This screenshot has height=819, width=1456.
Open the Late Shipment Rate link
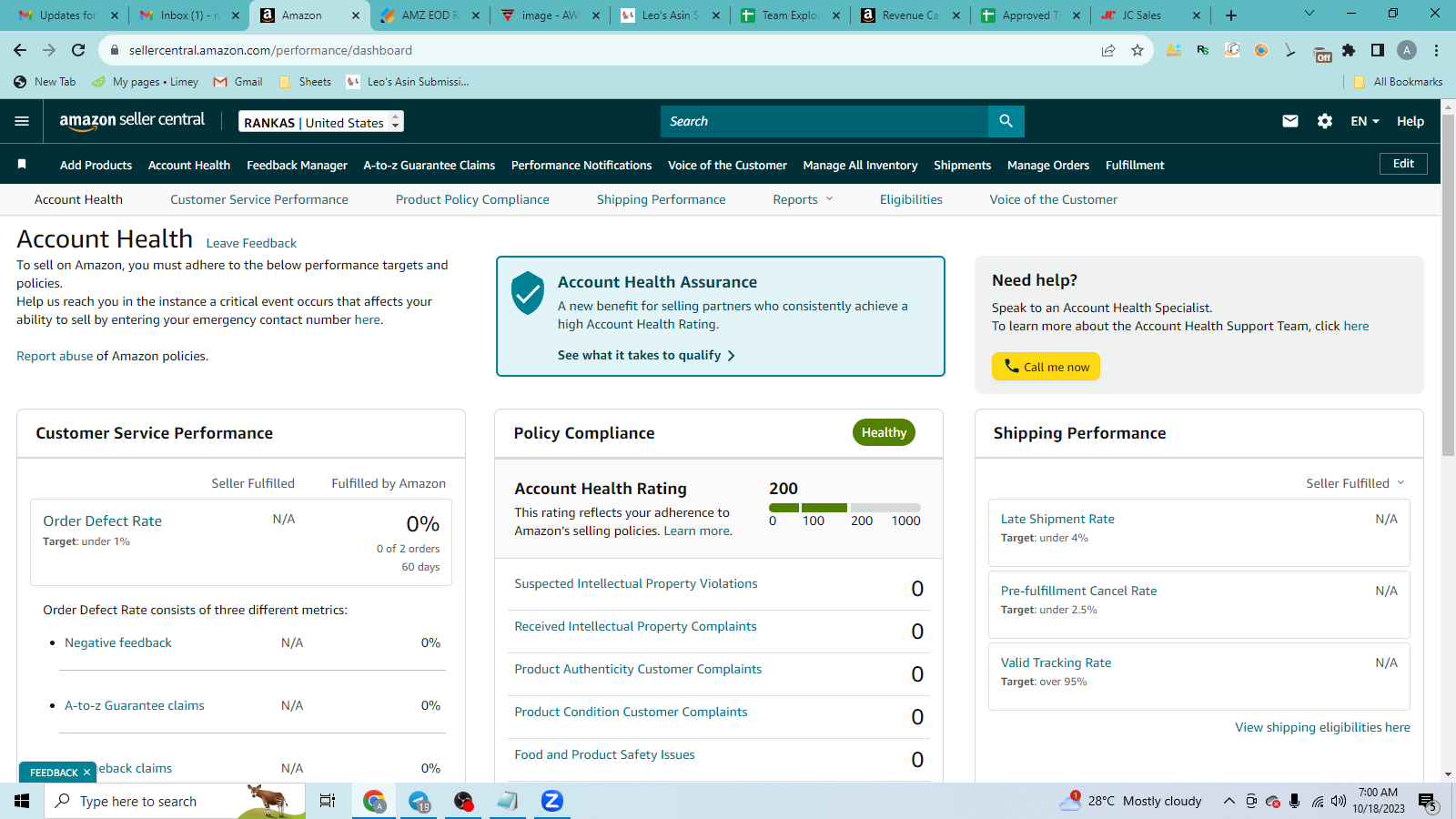(x=1057, y=519)
